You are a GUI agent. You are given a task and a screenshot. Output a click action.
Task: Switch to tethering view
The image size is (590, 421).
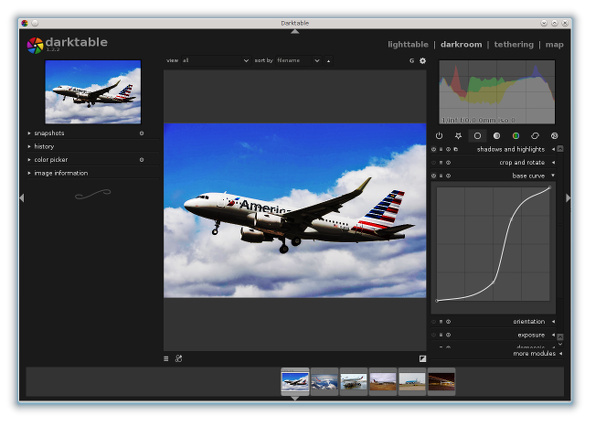click(514, 44)
